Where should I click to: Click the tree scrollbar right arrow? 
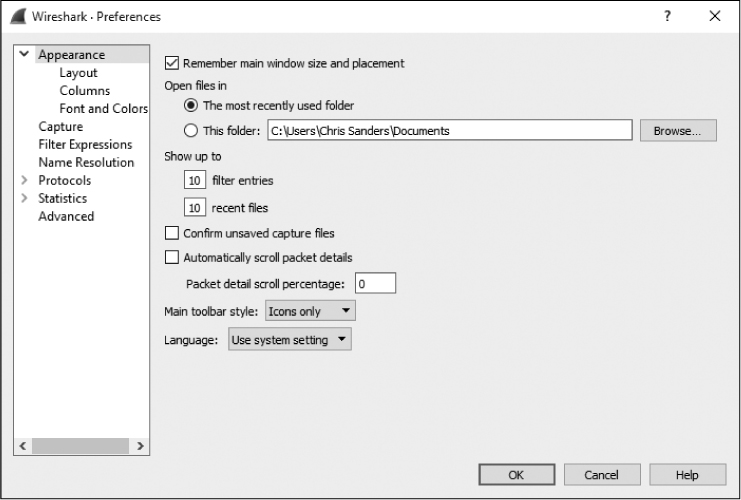140,446
